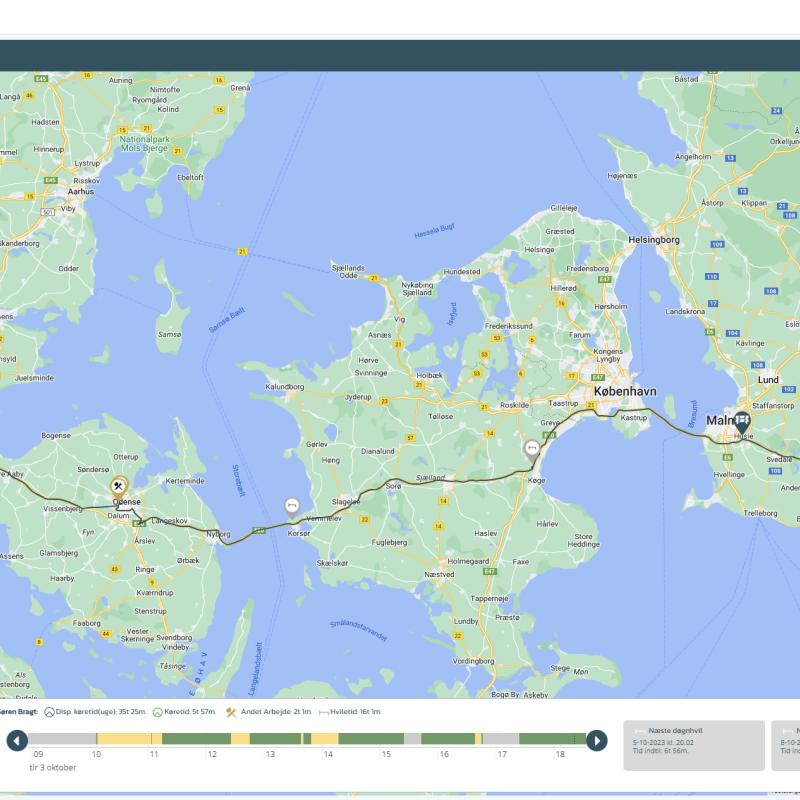
Task: Click the partially visible card at far right
Action: 787,745
